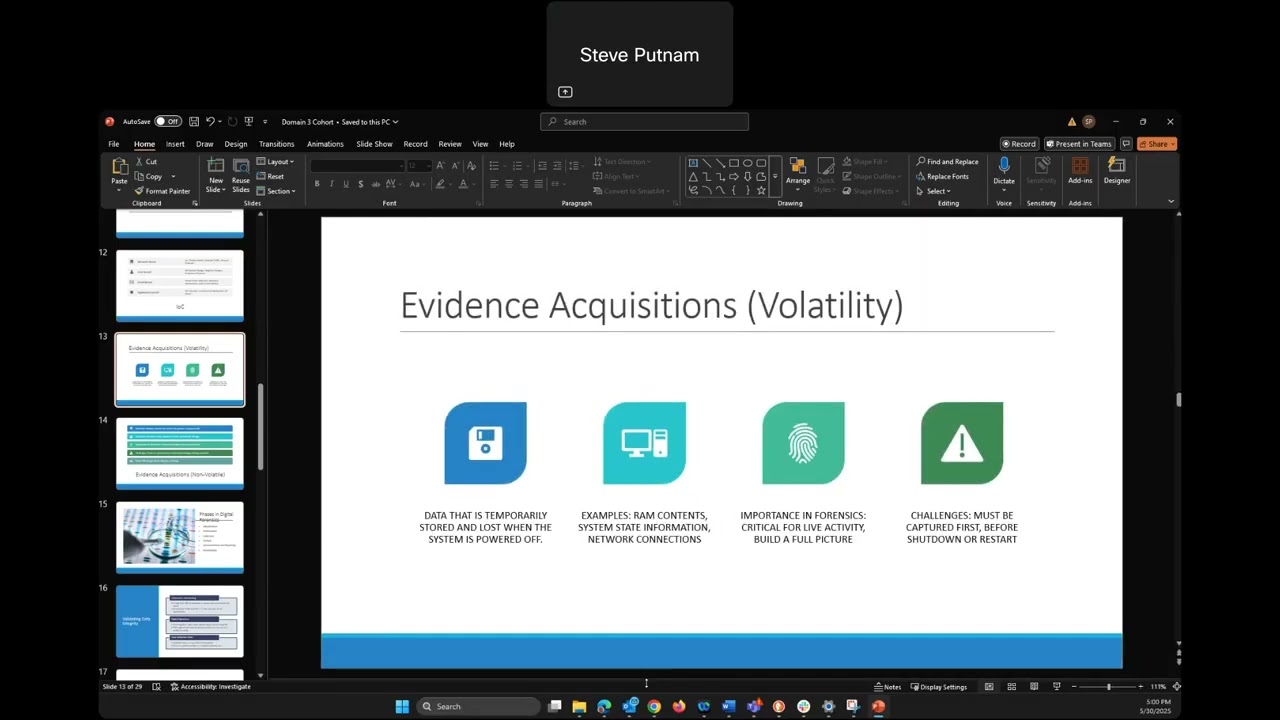
Task: Toggle the Notes pane in status bar
Action: pos(888,687)
